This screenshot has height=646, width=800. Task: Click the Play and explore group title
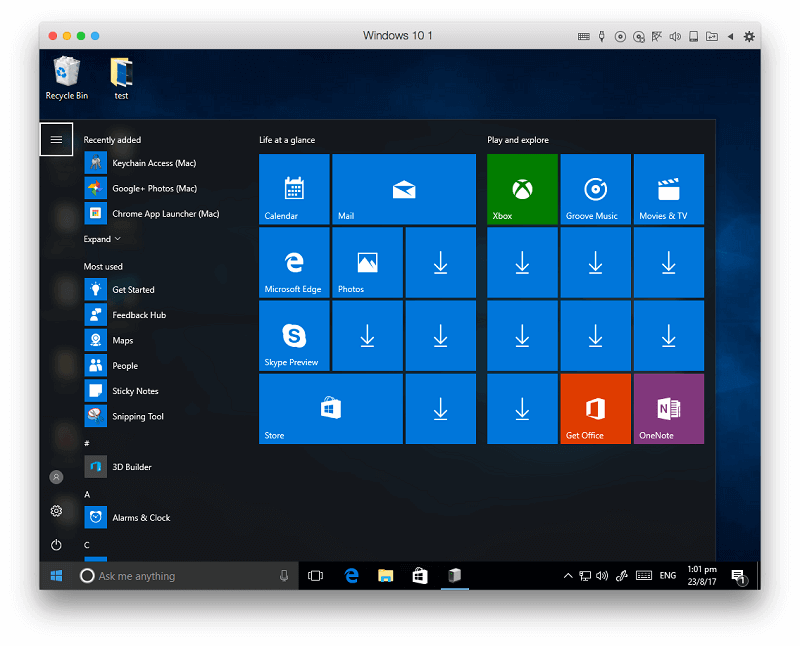[518, 140]
